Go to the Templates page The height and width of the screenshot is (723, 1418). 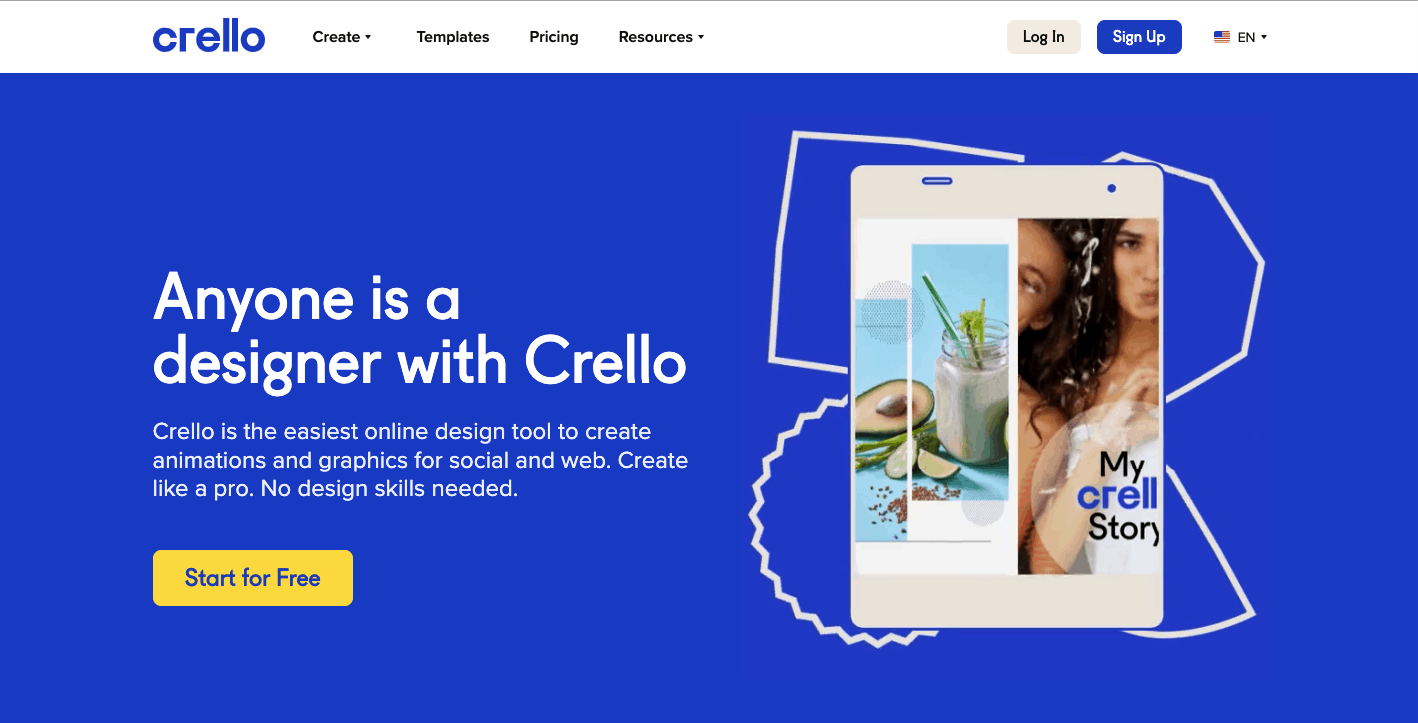coord(453,37)
